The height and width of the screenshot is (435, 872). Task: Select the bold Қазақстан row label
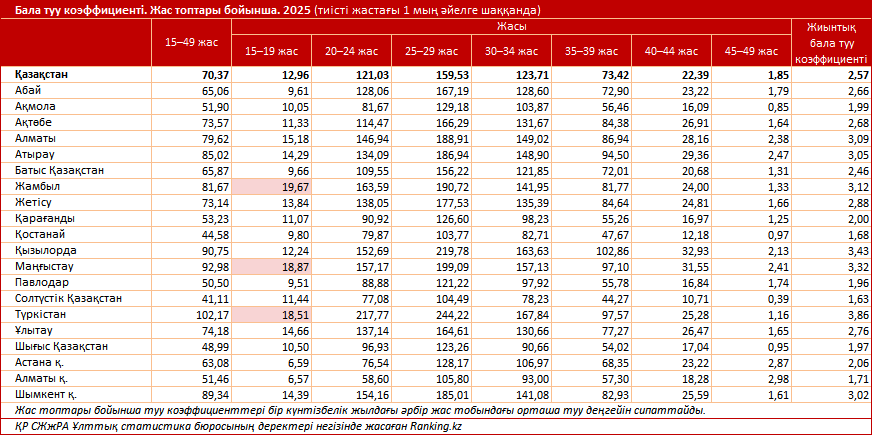pyautogui.click(x=43, y=75)
